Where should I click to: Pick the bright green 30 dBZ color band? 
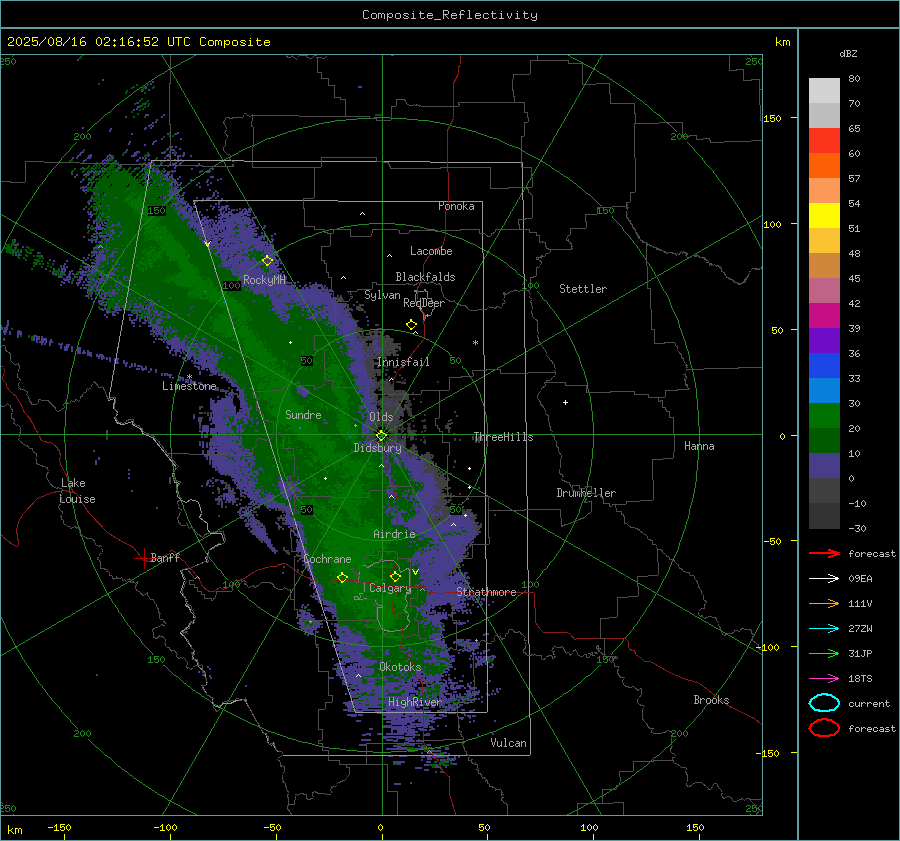824,416
